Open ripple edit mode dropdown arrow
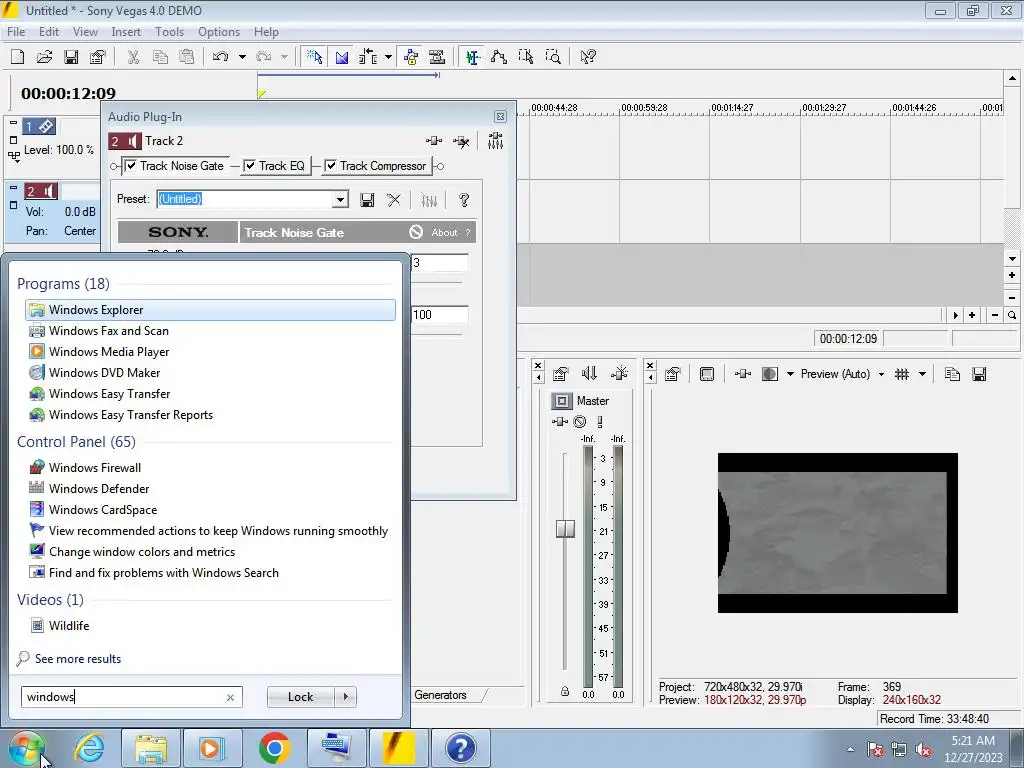This screenshot has height=768, width=1024. click(388, 57)
